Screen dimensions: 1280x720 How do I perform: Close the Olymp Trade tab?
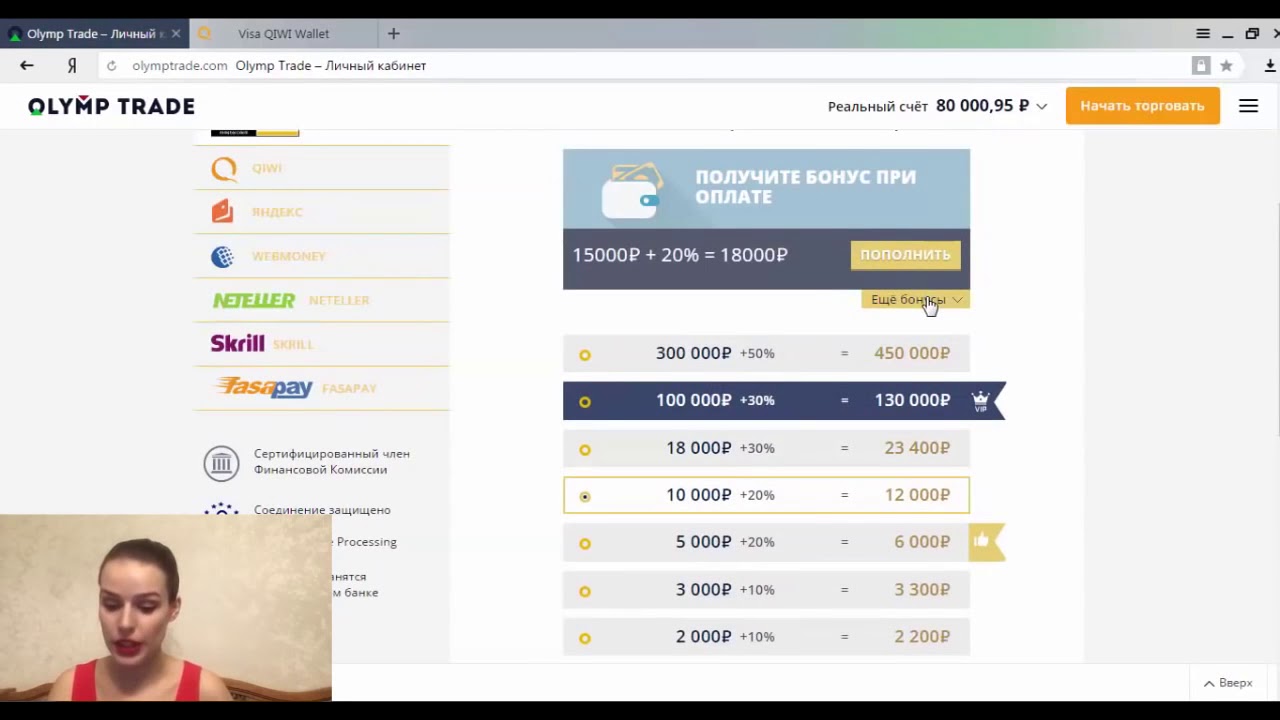(176, 34)
